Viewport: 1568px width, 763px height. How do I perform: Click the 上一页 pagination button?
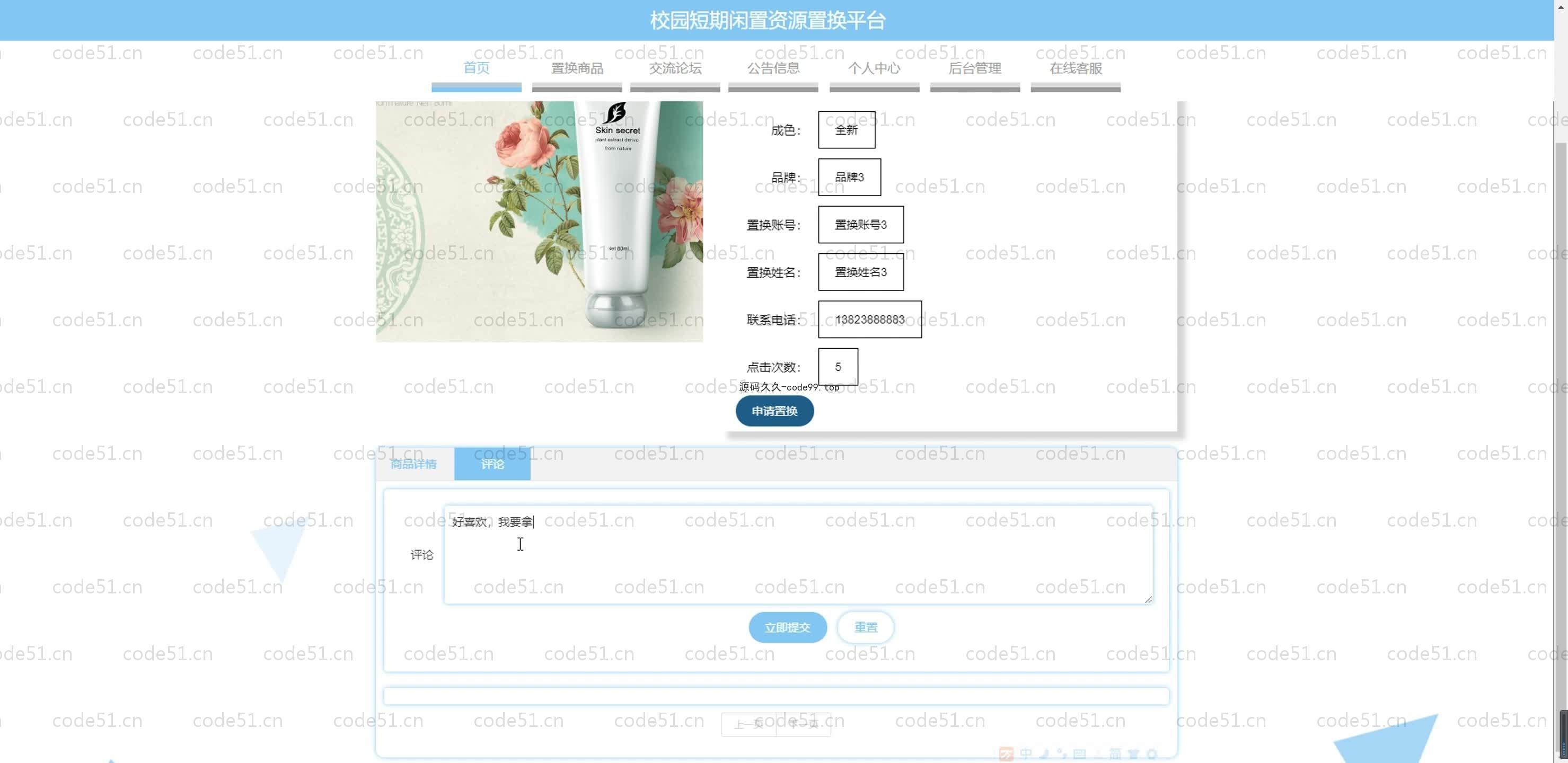748,724
